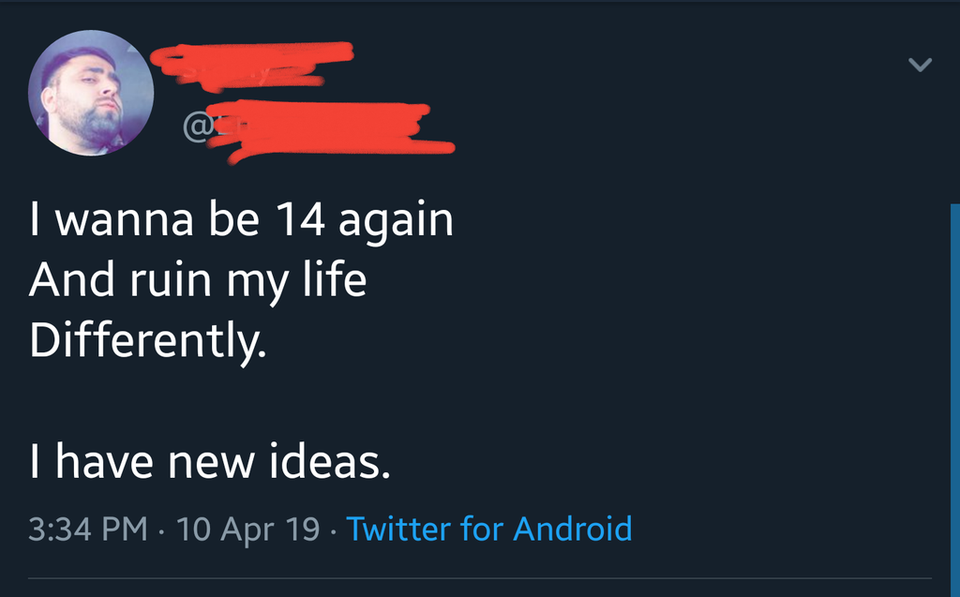
Task: Open the red-redacted display name
Action: [255, 62]
